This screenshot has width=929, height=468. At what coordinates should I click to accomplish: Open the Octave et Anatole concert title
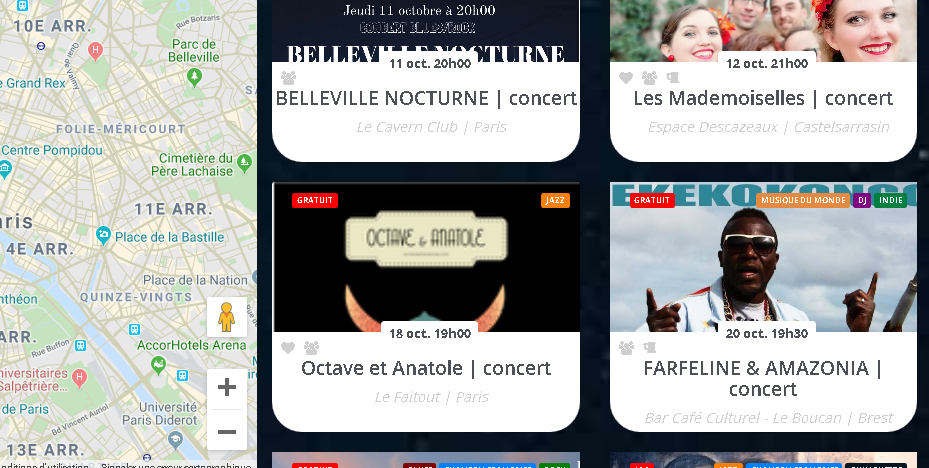pyautogui.click(x=426, y=368)
